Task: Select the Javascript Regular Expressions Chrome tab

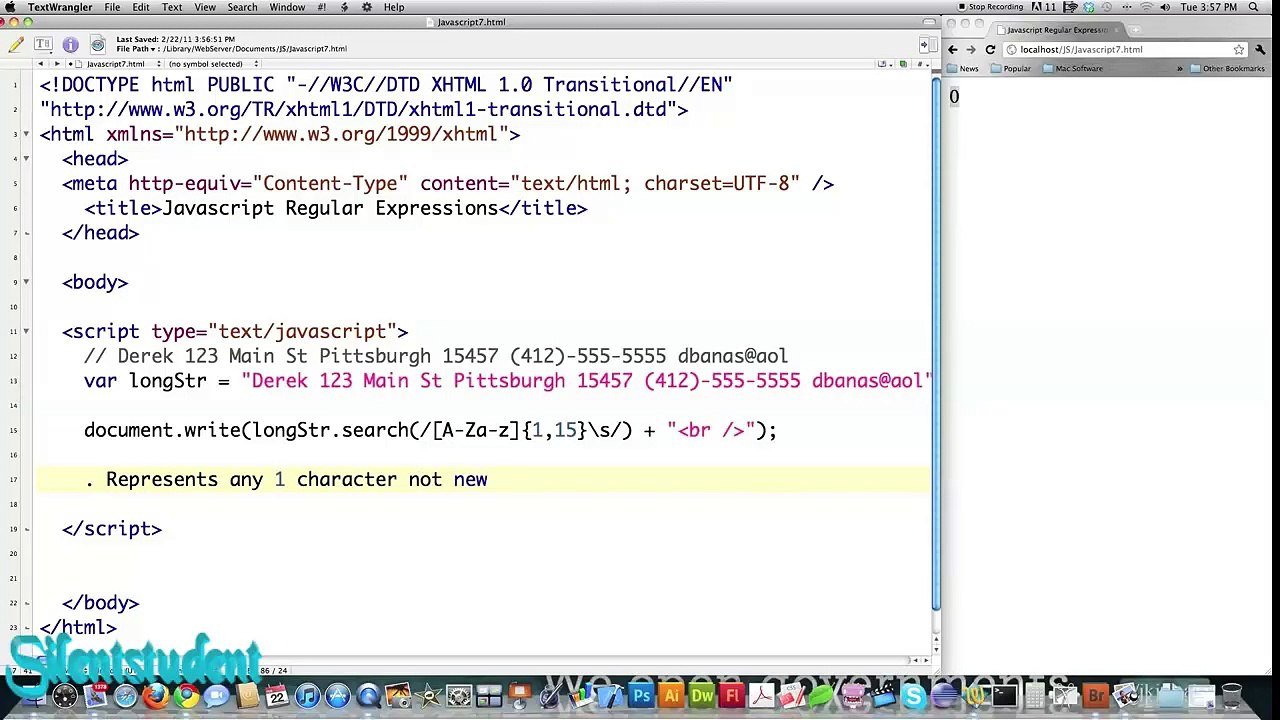Action: click(1055, 30)
